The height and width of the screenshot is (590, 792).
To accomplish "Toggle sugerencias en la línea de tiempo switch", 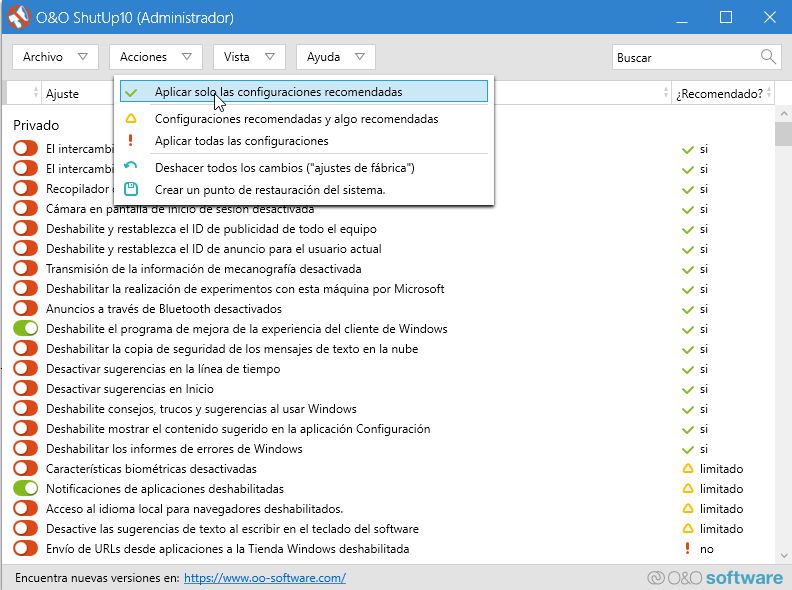I will pos(25,368).
